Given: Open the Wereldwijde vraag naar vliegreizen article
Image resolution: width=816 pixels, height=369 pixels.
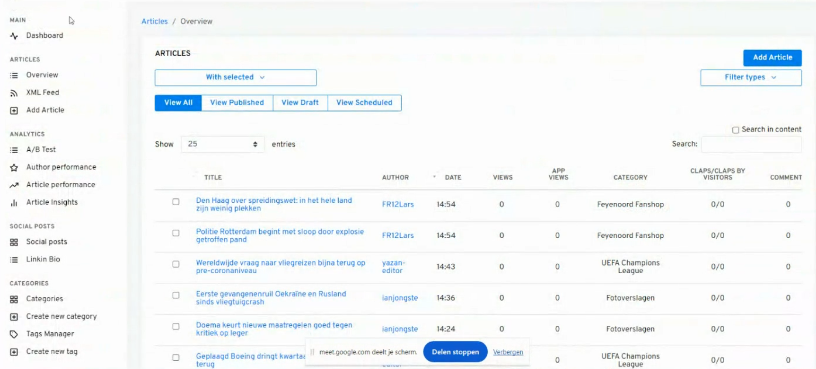Looking at the screenshot, I should click(280, 267).
